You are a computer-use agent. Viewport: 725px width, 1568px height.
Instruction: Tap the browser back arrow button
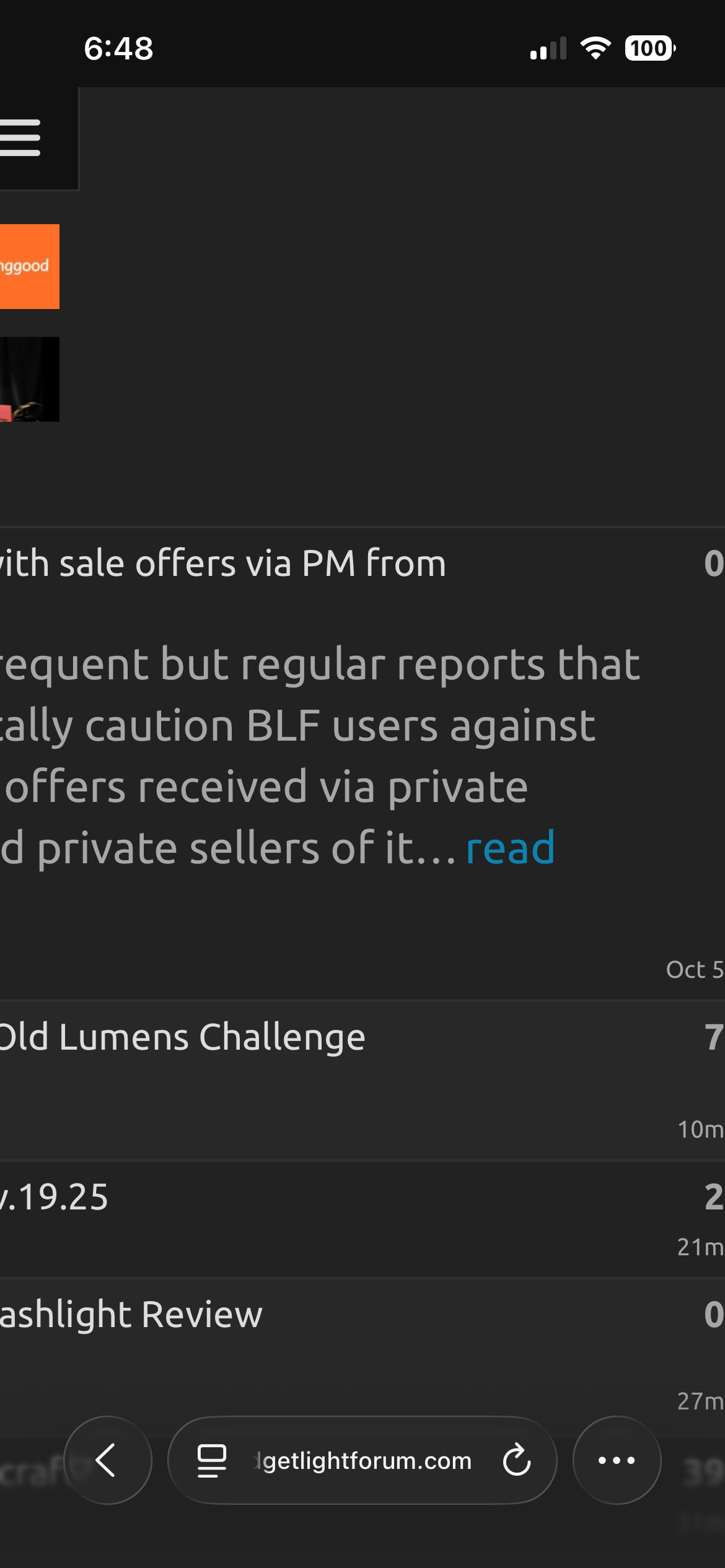pyautogui.click(x=107, y=1460)
